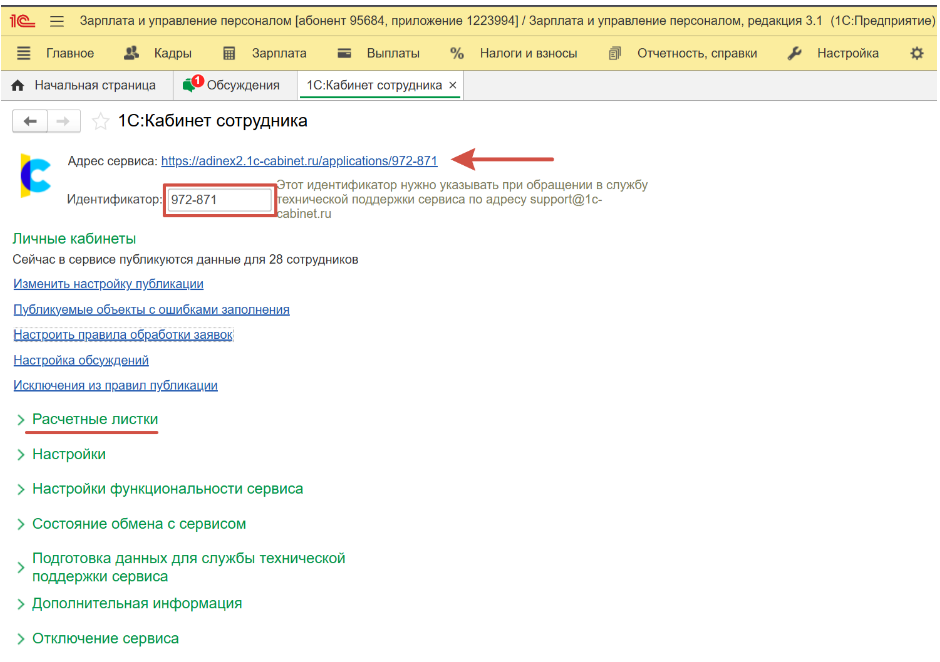Open the Главное section

[x=70, y=53]
